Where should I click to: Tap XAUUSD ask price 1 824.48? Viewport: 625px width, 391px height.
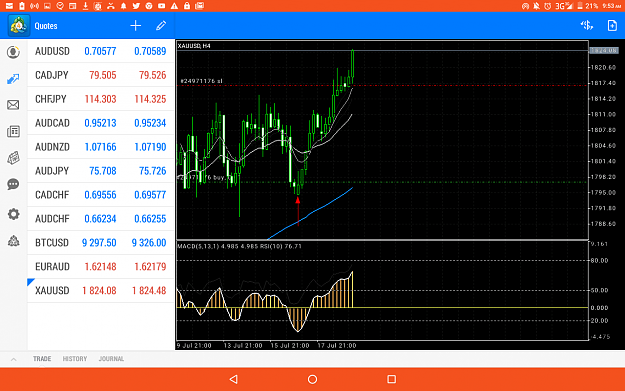pos(149,291)
